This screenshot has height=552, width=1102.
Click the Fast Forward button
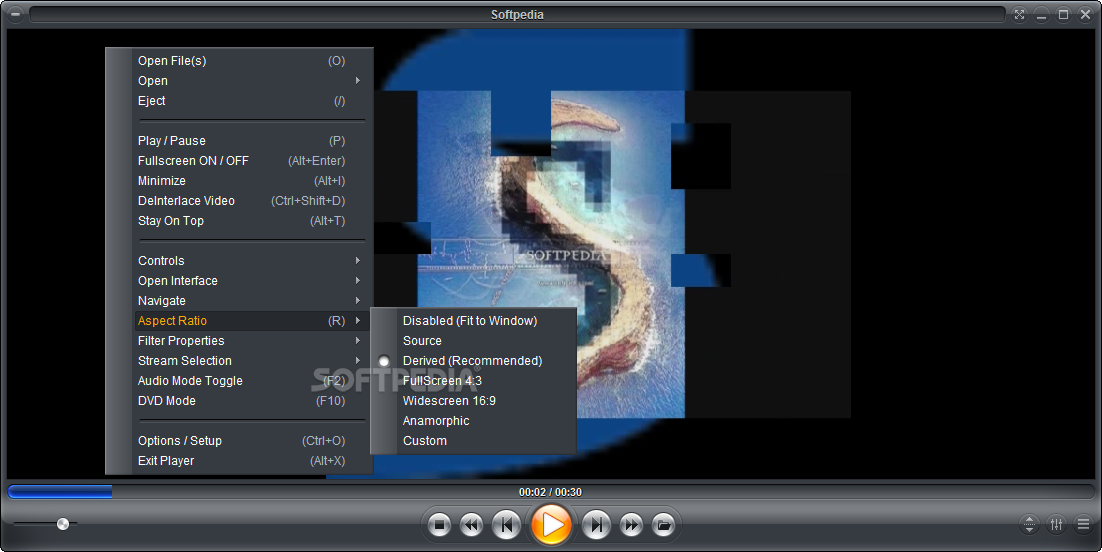(631, 525)
